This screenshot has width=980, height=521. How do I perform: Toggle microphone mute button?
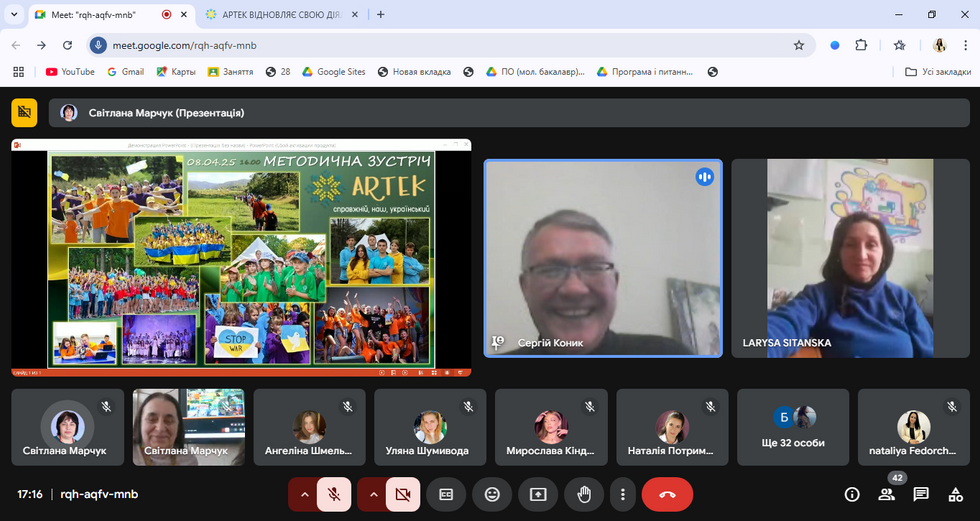point(334,495)
